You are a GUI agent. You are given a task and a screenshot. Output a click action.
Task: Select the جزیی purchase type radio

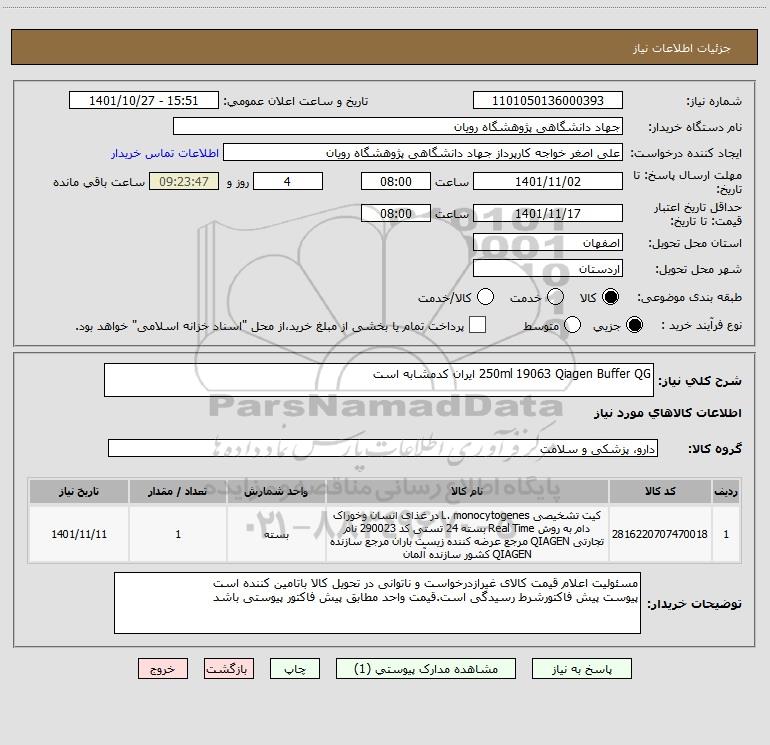(x=634, y=325)
